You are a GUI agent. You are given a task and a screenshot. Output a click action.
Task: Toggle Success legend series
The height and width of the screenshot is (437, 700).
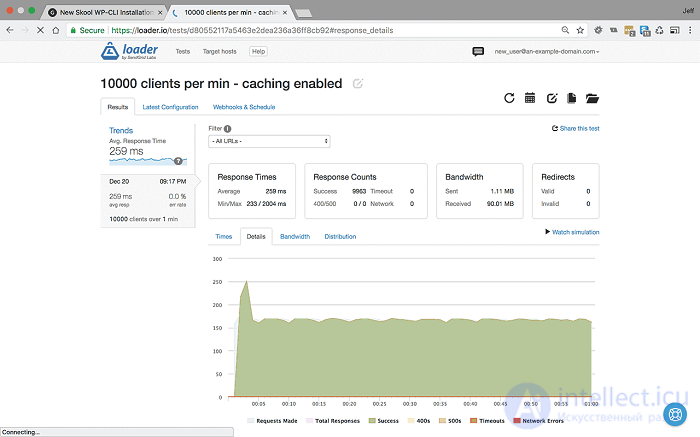pos(383,420)
